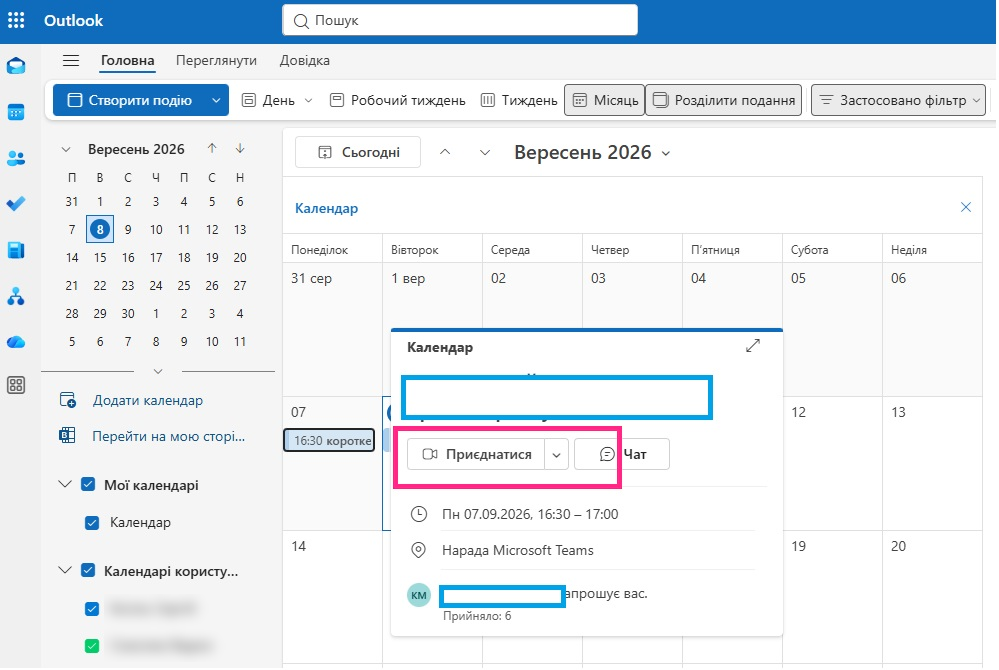Click the clock icon beside event time
This screenshot has width=999, height=670.
tap(419, 514)
